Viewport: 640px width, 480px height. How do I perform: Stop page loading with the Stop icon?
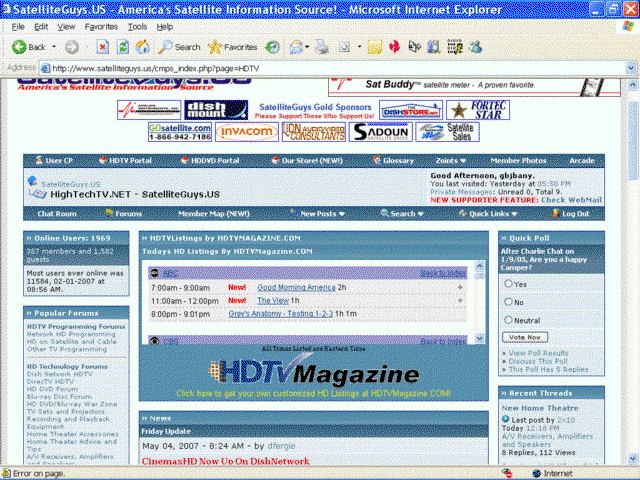tap(102, 47)
